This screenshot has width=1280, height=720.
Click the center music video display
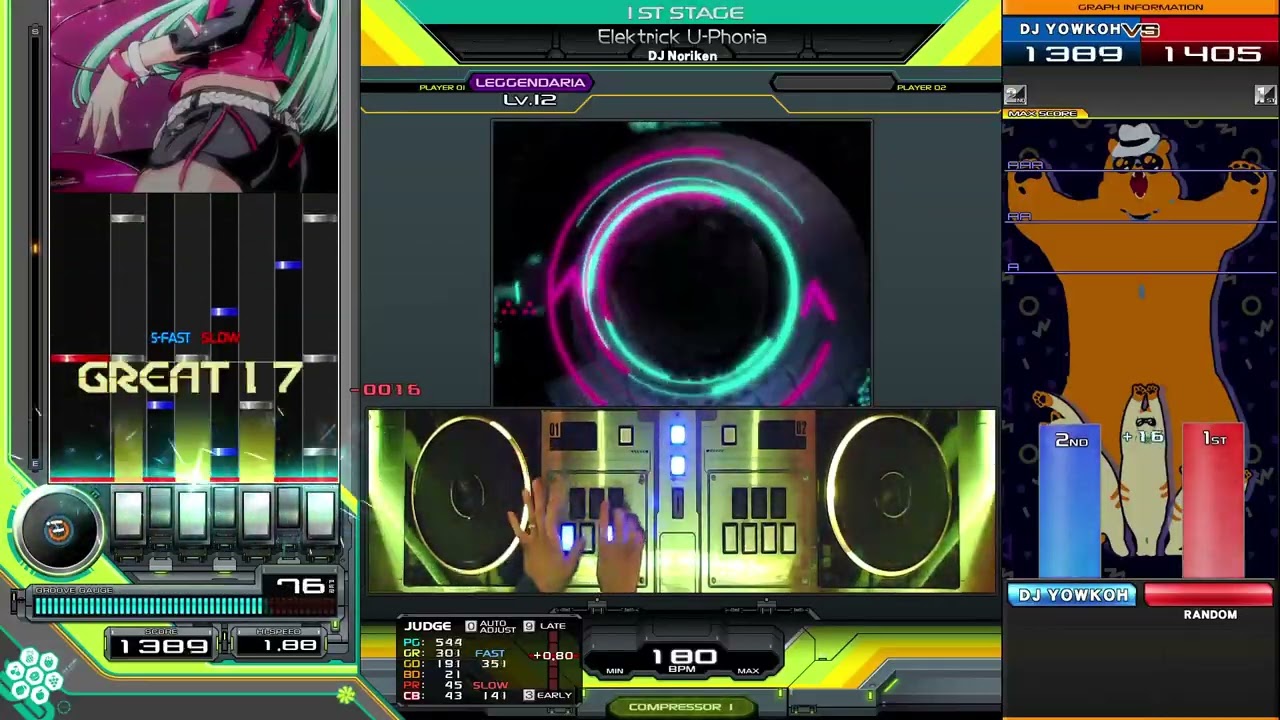click(x=681, y=263)
